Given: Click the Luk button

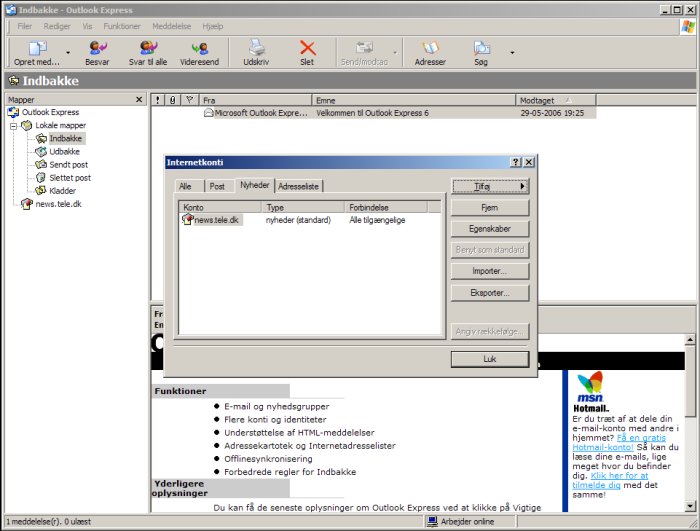Looking at the screenshot, I should (x=489, y=358).
